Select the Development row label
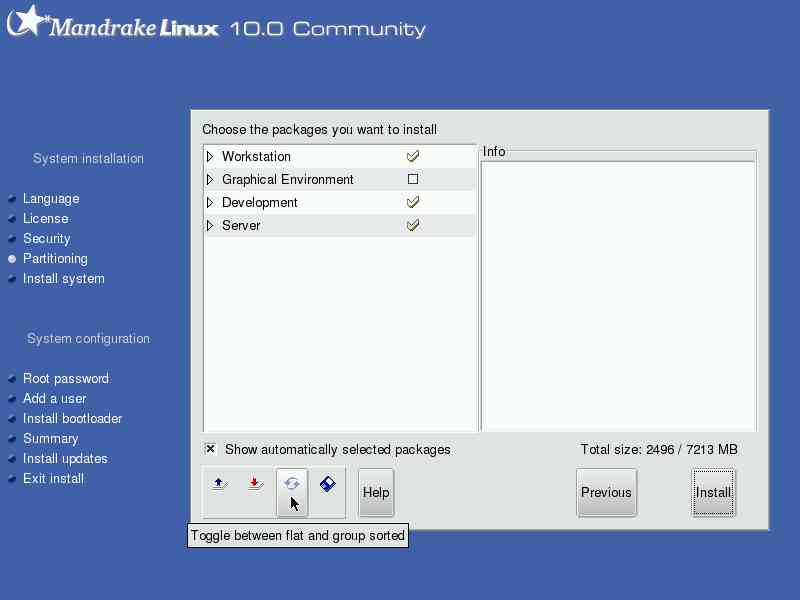Image resolution: width=800 pixels, height=600 pixels. (x=260, y=203)
